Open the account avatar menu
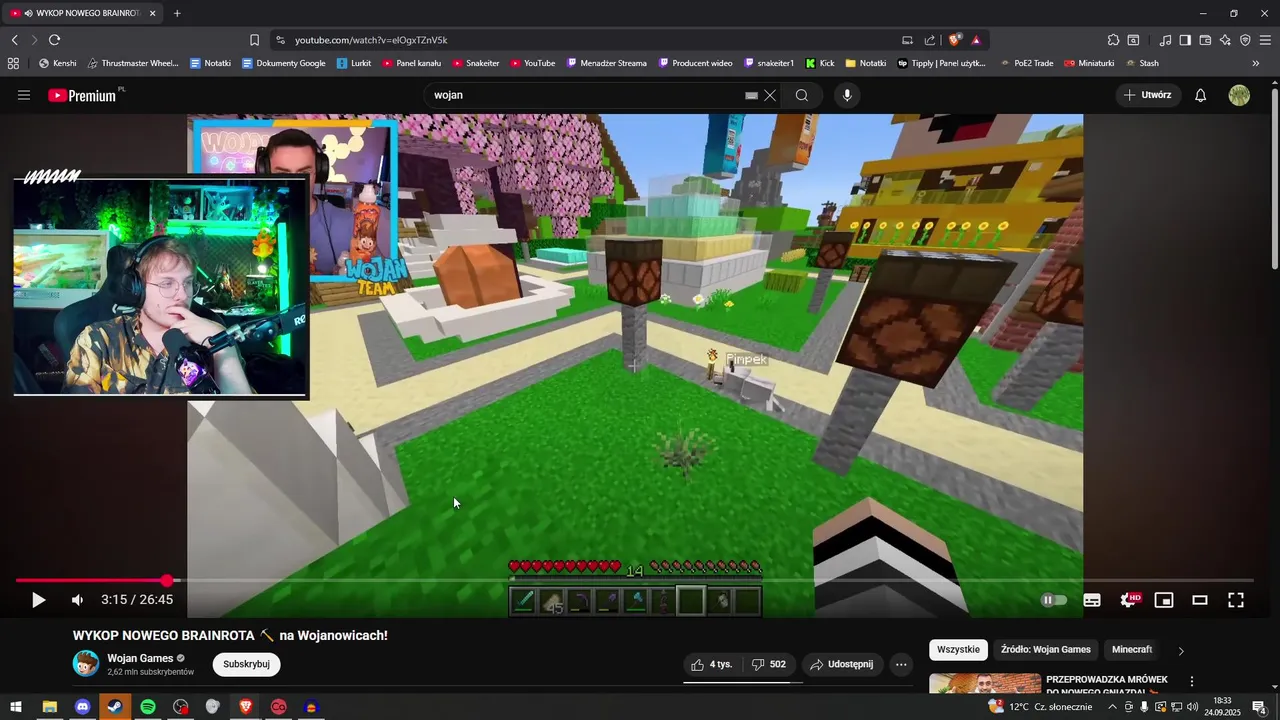Viewport: 1280px width, 720px height. click(x=1239, y=95)
